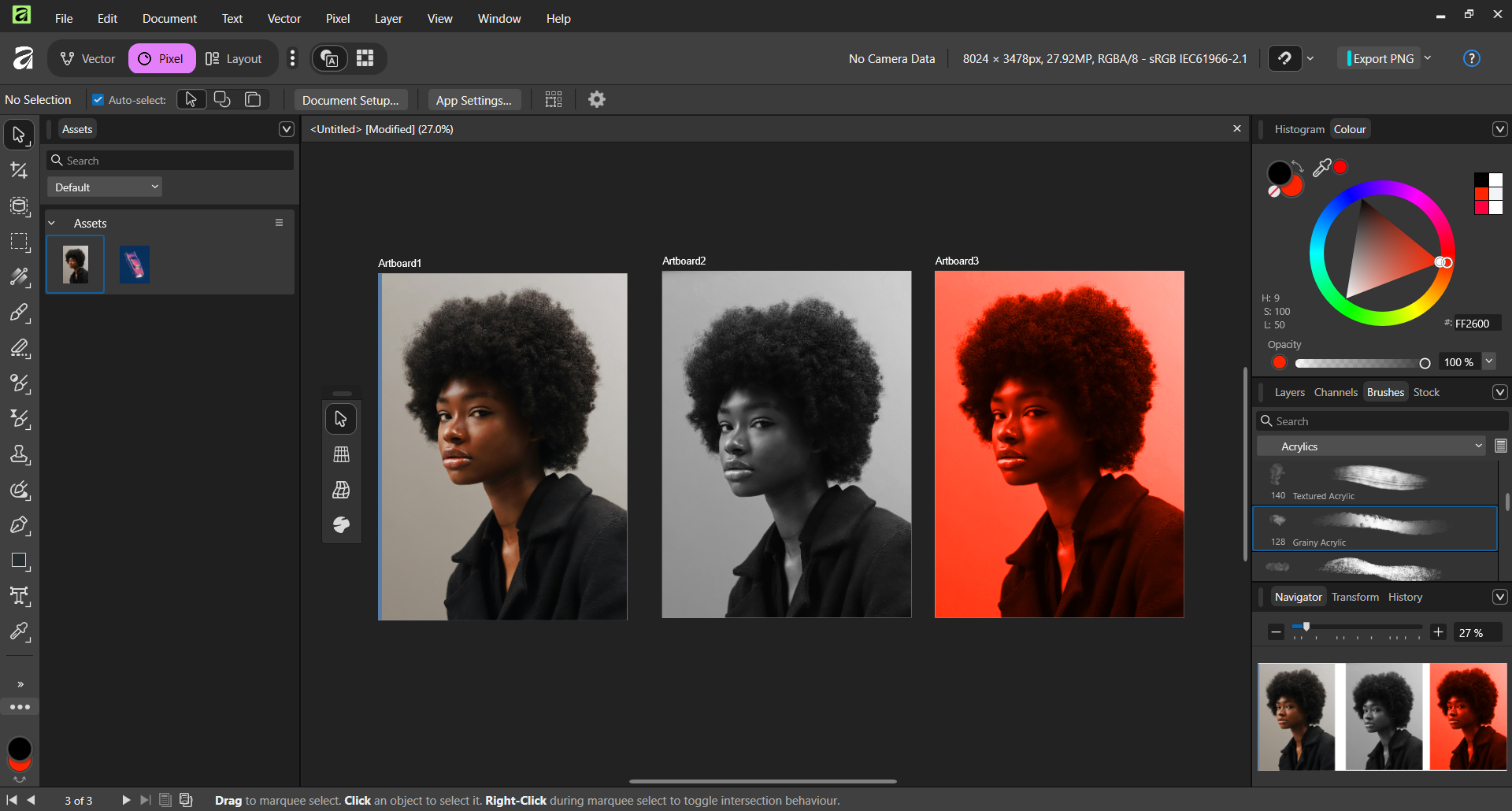Click the zoom in plus button in Navigator
This screenshot has height=811, width=1512.
[x=1438, y=632]
